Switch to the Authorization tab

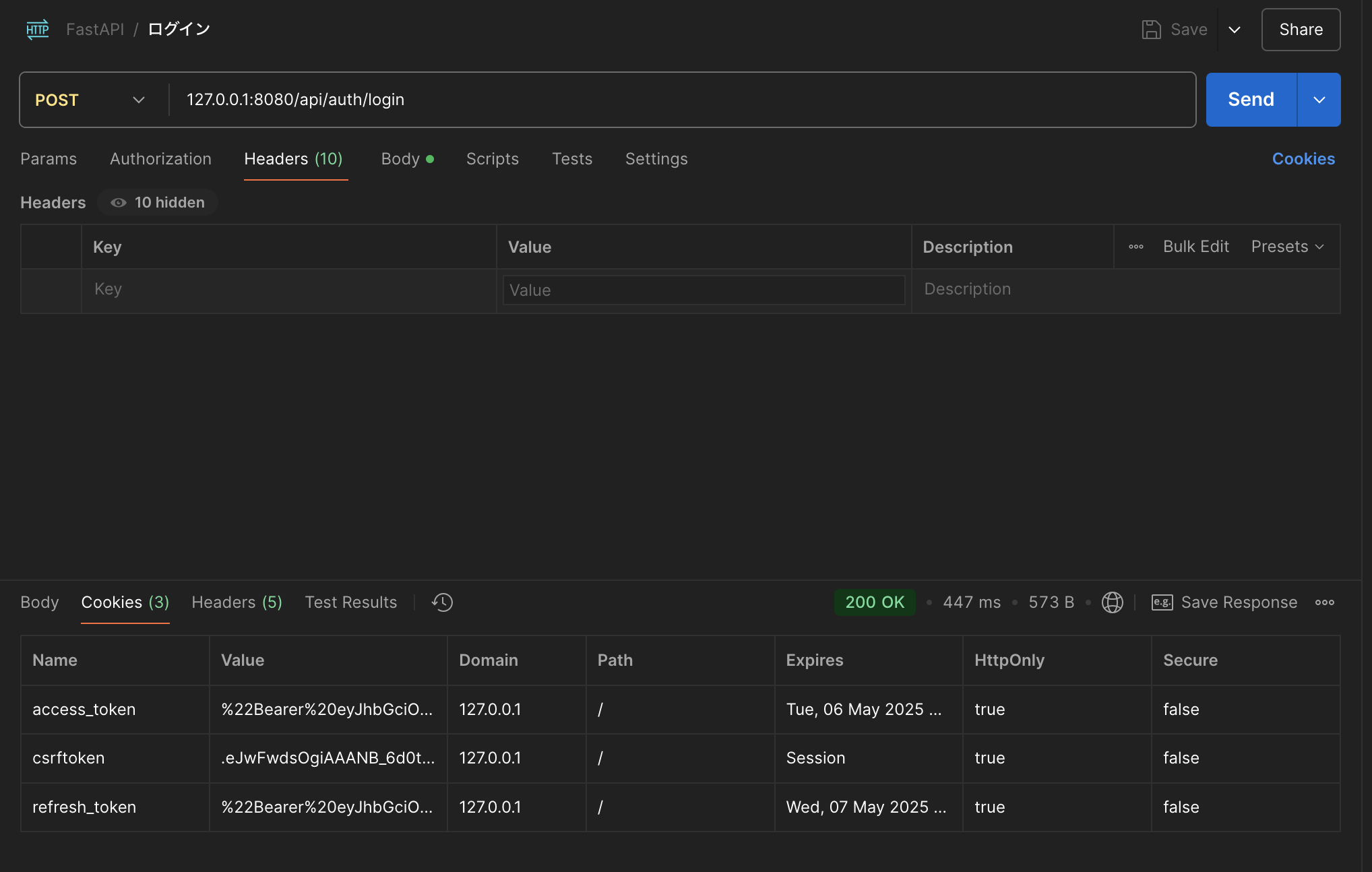[x=160, y=159]
